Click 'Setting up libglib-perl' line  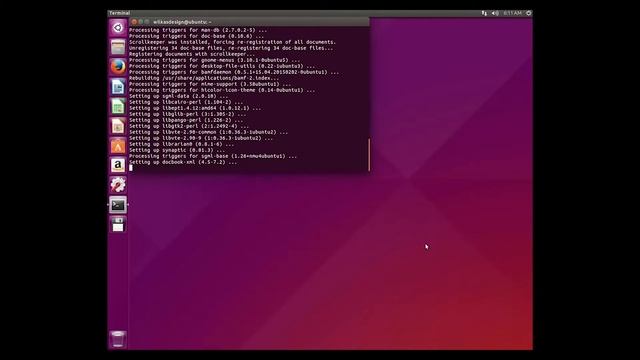186,114
